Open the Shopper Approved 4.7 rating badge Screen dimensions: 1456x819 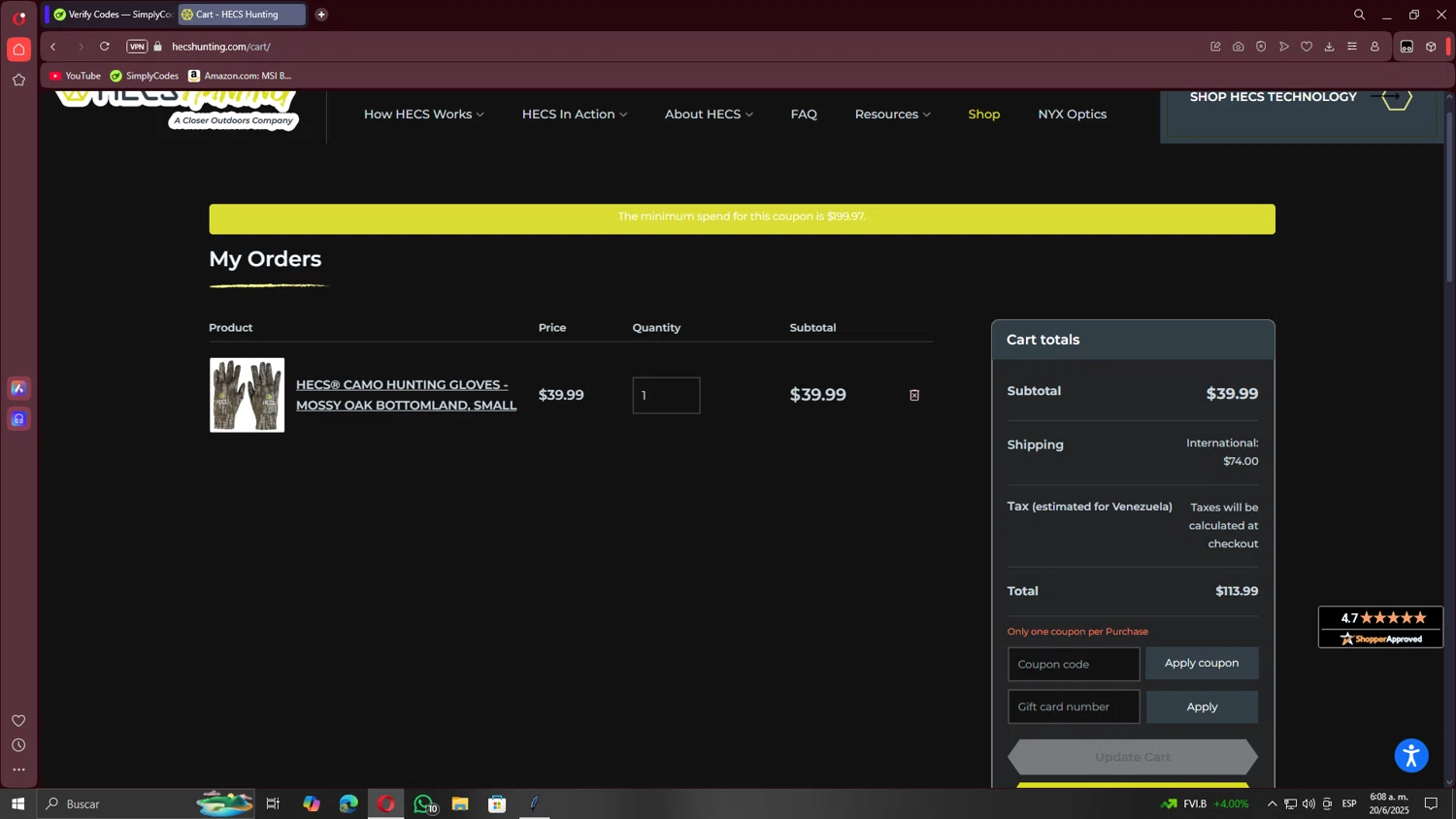1380,627
